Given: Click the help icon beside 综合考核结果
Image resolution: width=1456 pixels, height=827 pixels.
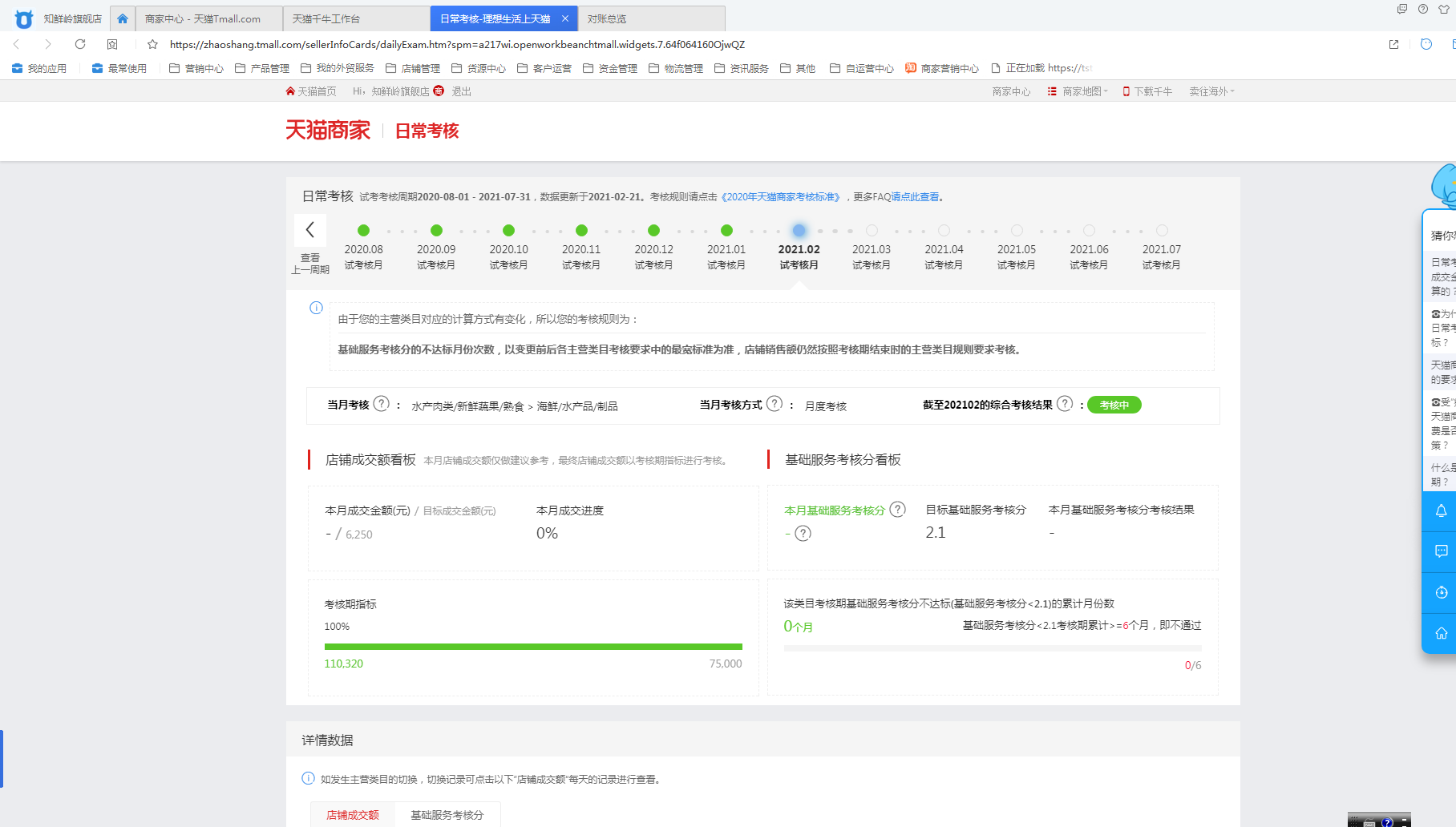Looking at the screenshot, I should point(1065,404).
